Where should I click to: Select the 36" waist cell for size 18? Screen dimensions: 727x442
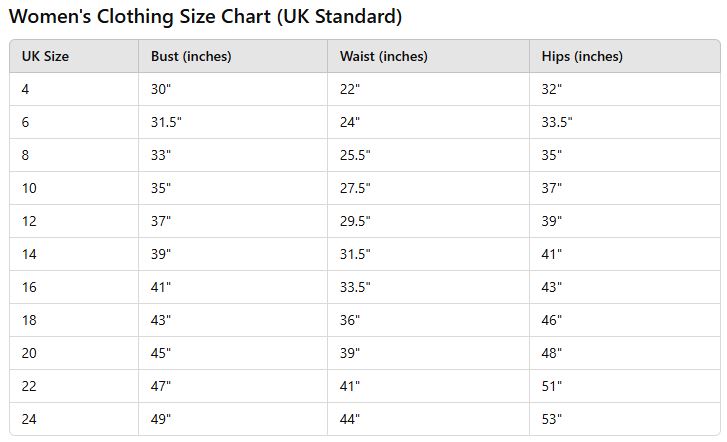pos(428,320)
